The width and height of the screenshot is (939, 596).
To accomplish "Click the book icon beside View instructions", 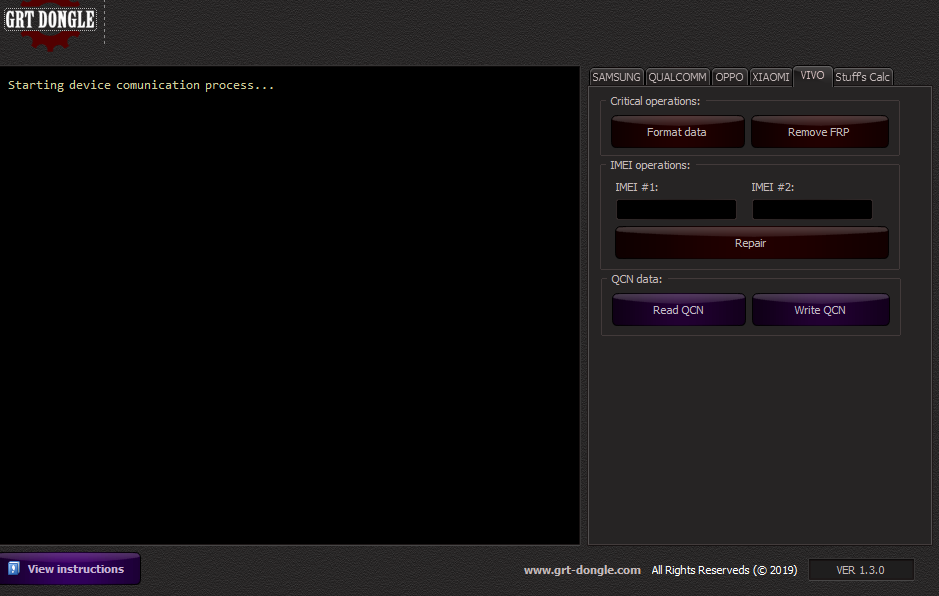I will click(x=14, y=568).
